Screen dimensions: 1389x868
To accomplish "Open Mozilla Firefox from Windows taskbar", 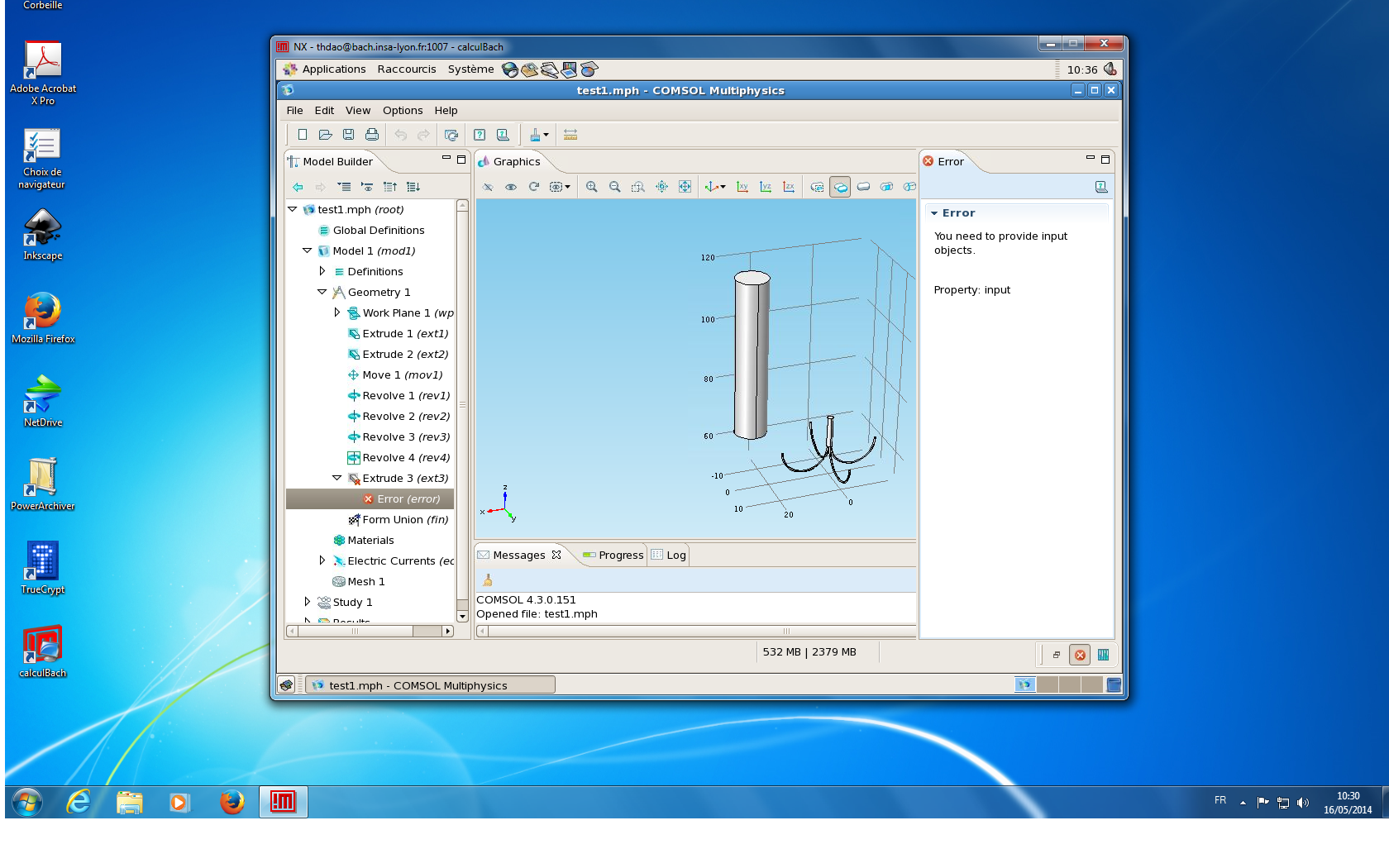I will tap(232, 802).
